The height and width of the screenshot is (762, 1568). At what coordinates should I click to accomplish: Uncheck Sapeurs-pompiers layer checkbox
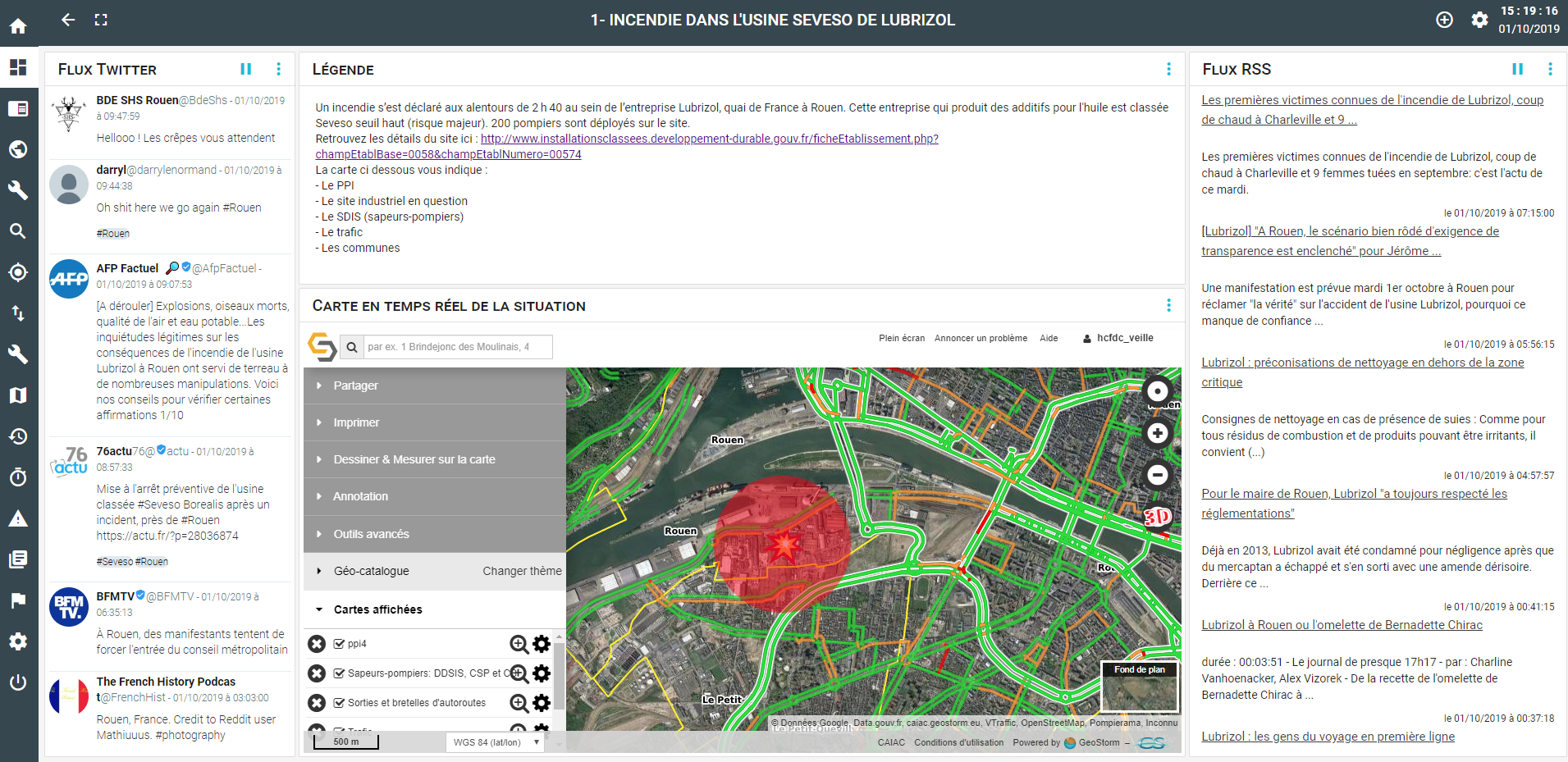click(339, 673)
